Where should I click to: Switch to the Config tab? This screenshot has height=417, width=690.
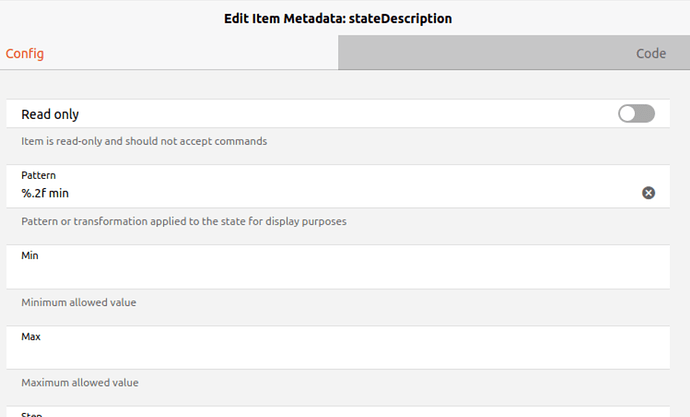[x=25, y=53]
